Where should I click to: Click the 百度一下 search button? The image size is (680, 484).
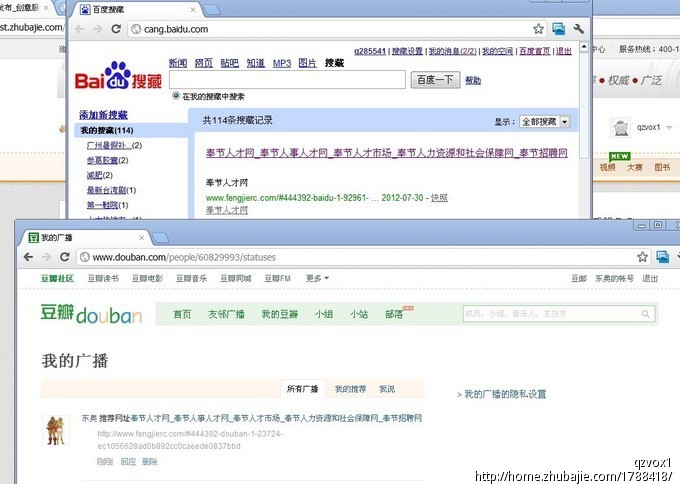pos(435,80)
